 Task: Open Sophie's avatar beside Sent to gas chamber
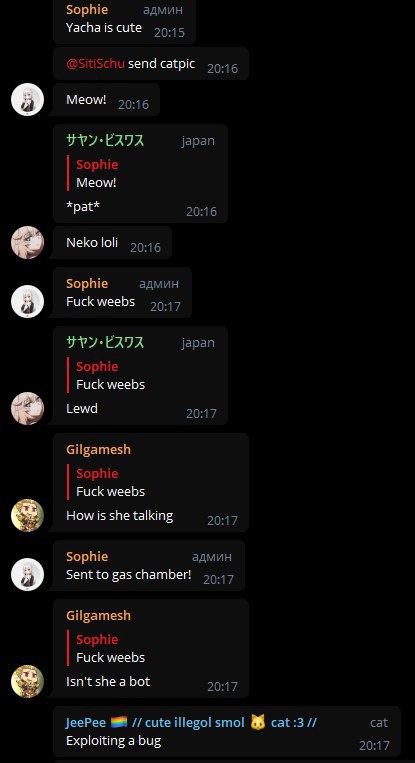27,574
